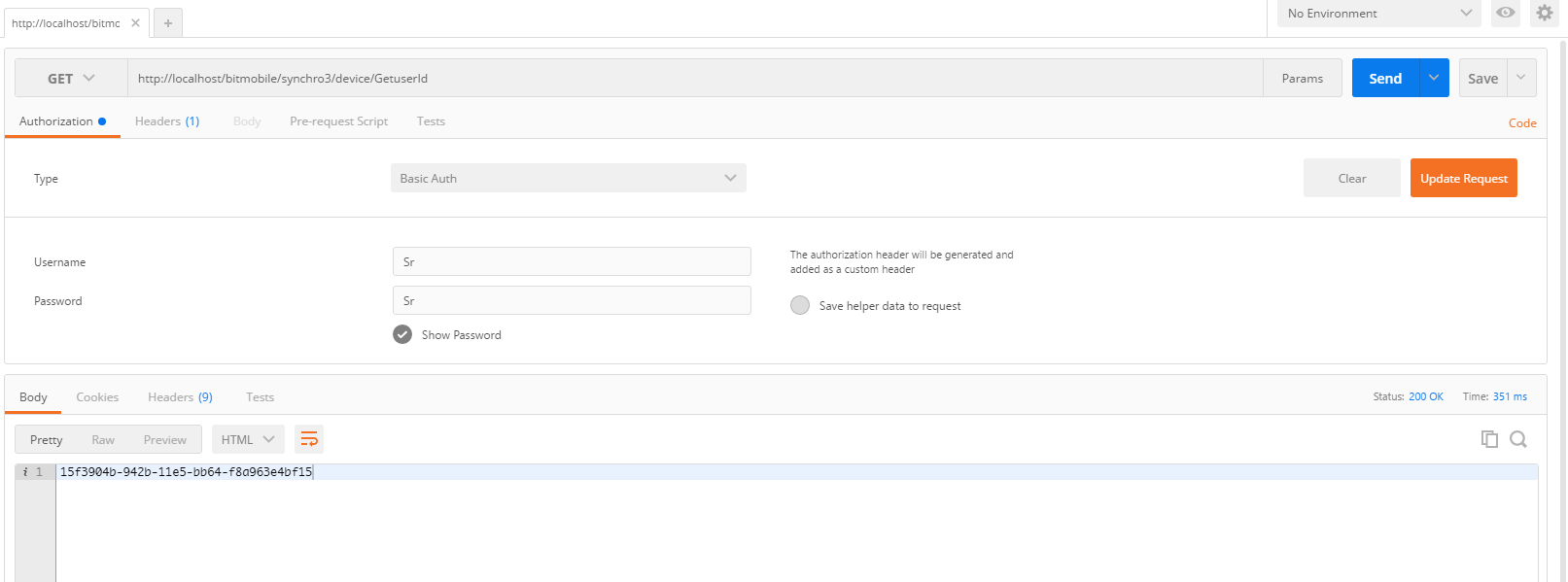This screenshot has height=582, width=1568.
Task: Enable Save helper data to request
Action: click(800, 306)
